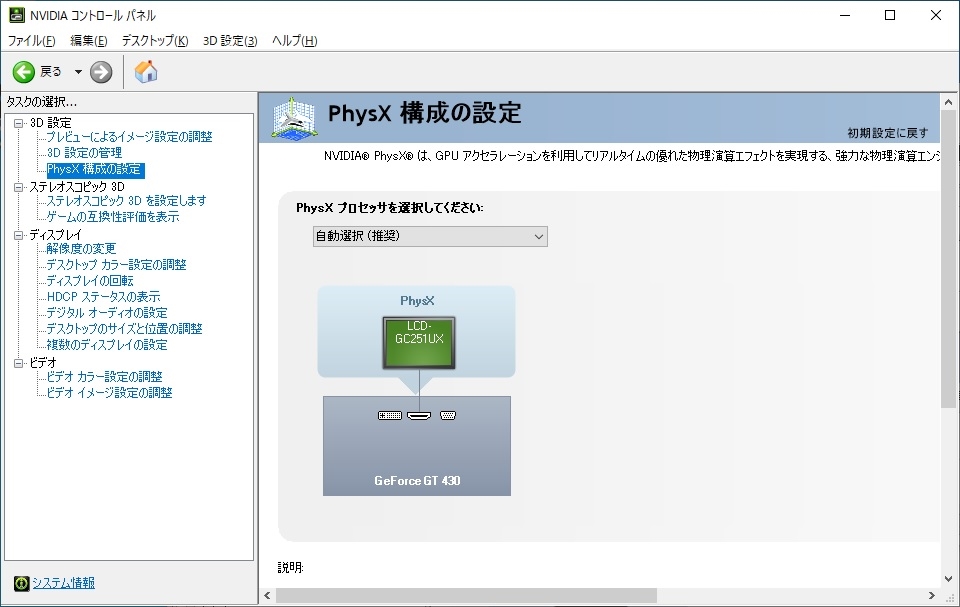Click the horizontal scrollbar right arrow
The width and height of the screenshot is (960, 607).
tap(932, 595)
